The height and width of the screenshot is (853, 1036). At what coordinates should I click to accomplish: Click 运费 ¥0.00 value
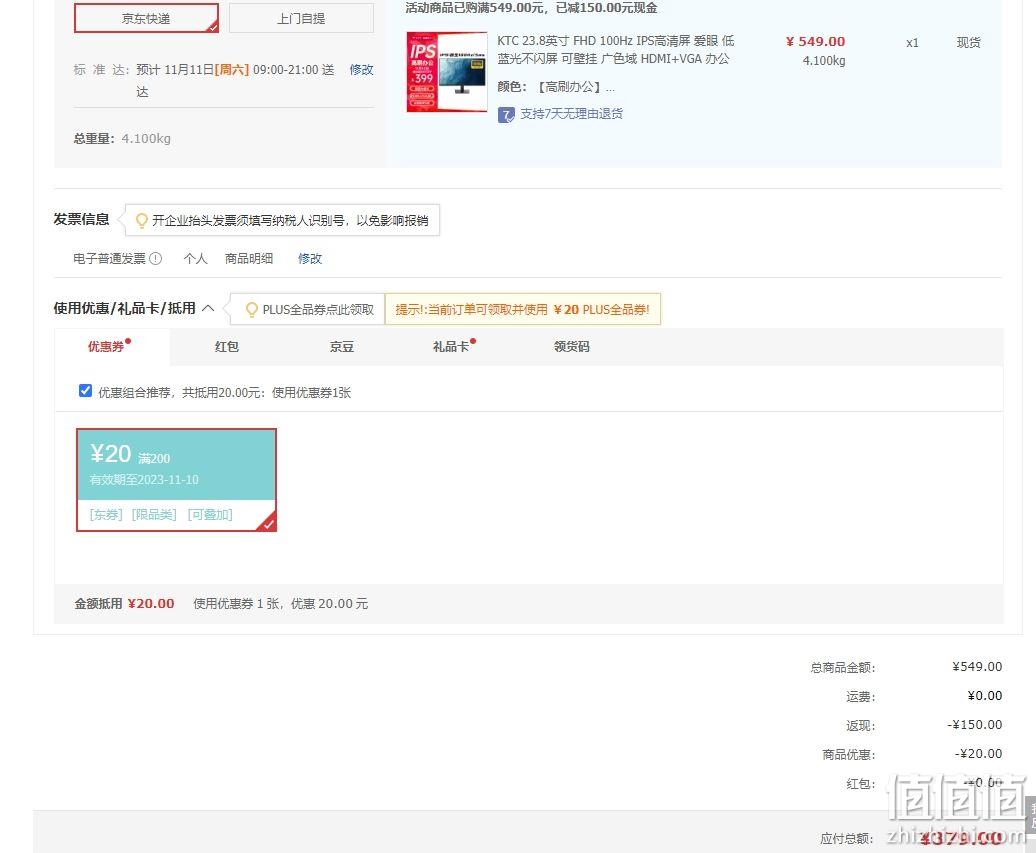pos(984,696)
